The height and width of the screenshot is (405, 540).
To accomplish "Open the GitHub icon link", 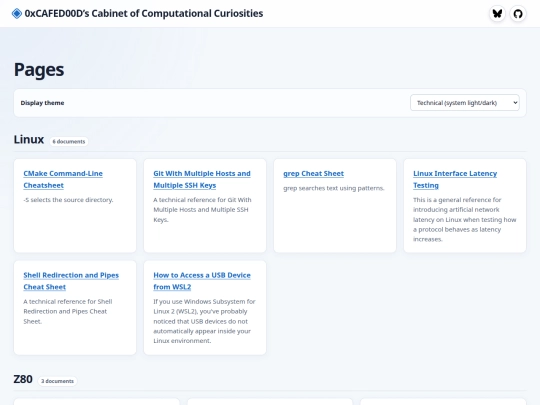I will [x=518, y=14].
